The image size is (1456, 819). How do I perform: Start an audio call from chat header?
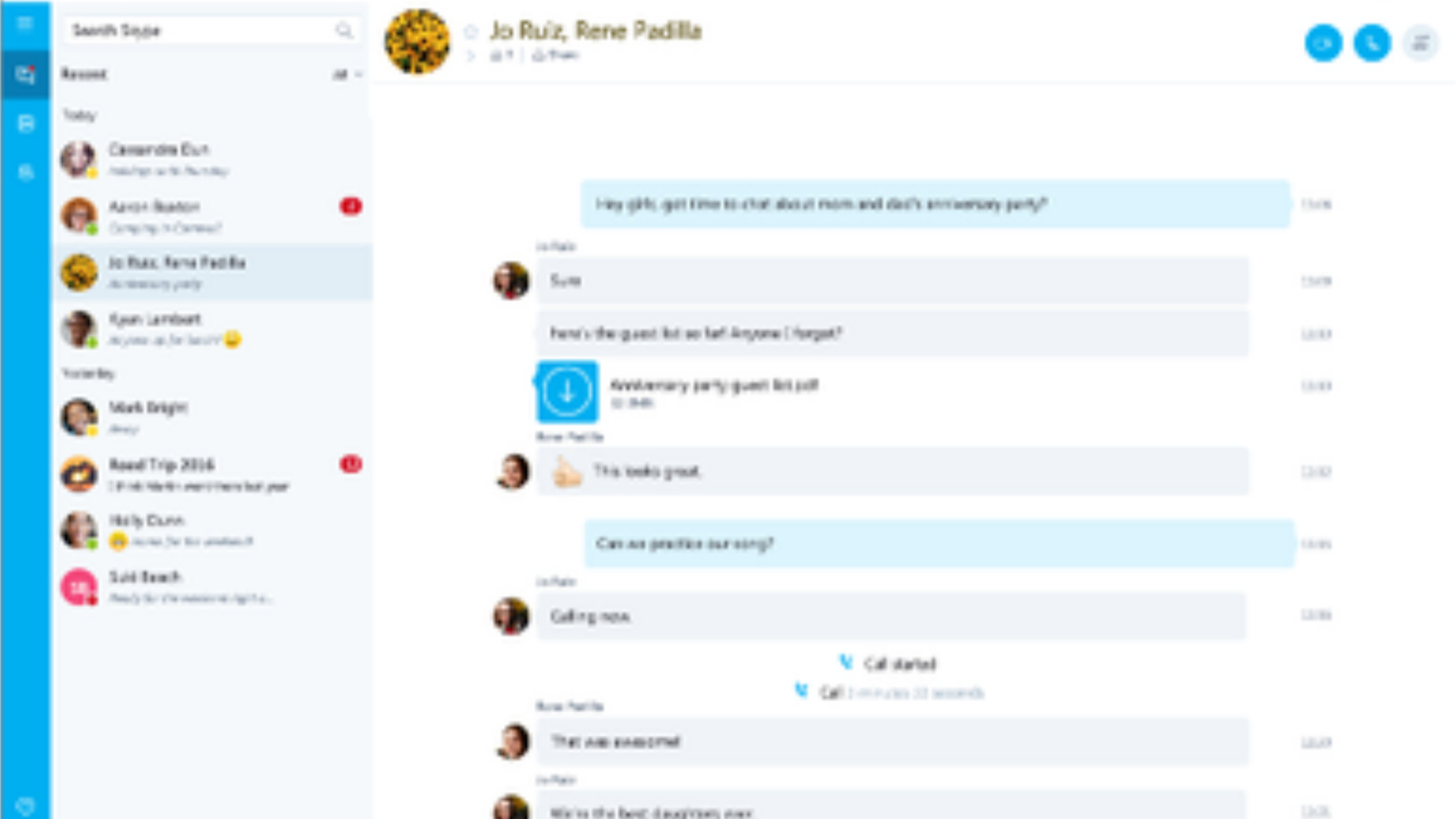pos(1372,44)
